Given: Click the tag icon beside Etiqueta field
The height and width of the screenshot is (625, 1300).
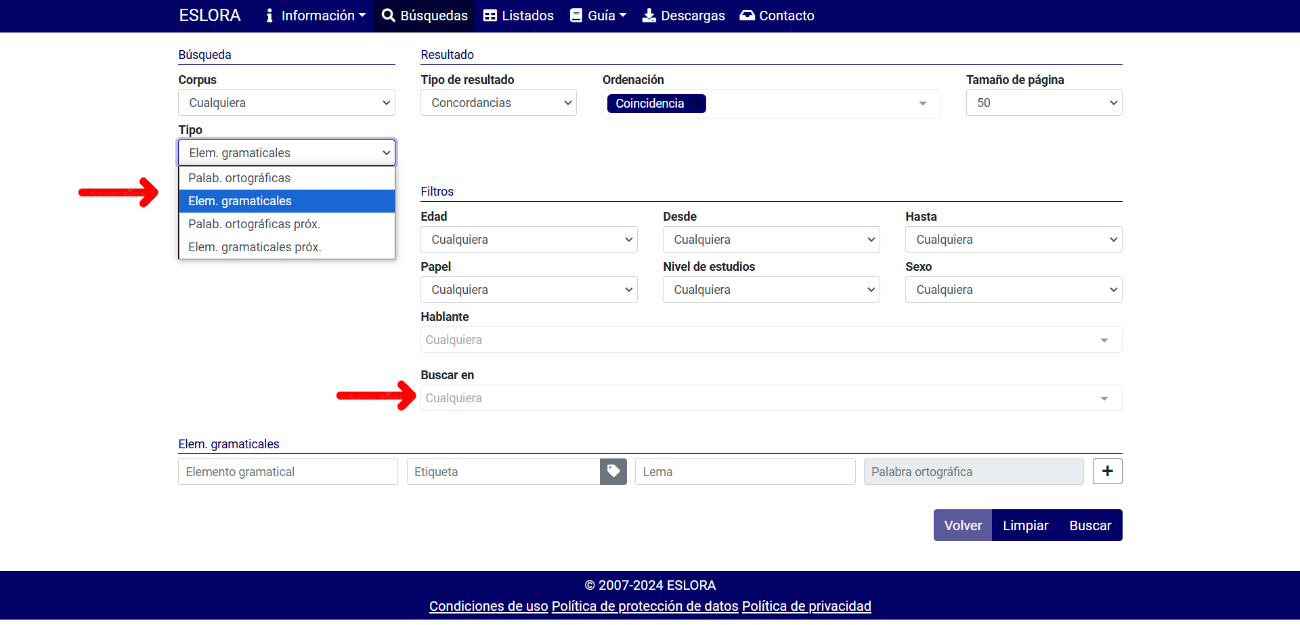Looking at the screenshot, I should (x=613, y=472).
